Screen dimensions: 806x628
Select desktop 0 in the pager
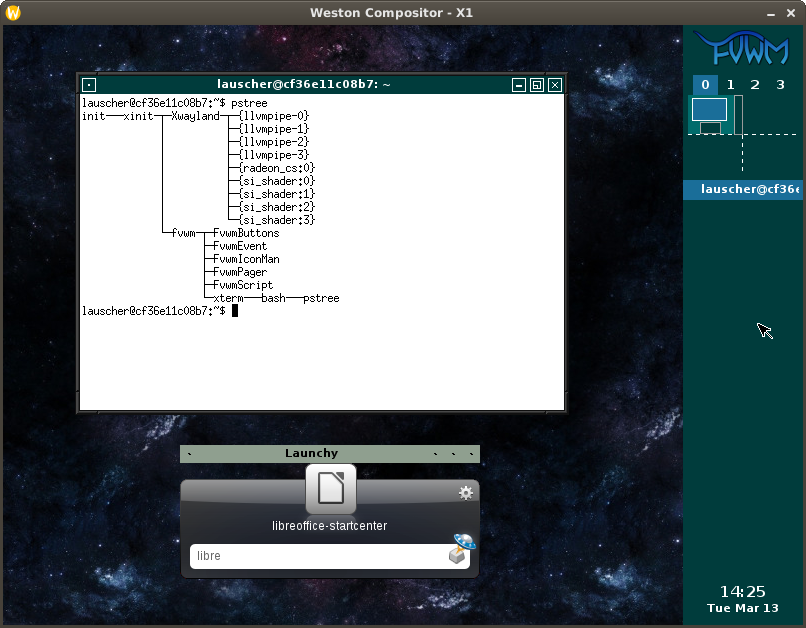click(705, 85)
